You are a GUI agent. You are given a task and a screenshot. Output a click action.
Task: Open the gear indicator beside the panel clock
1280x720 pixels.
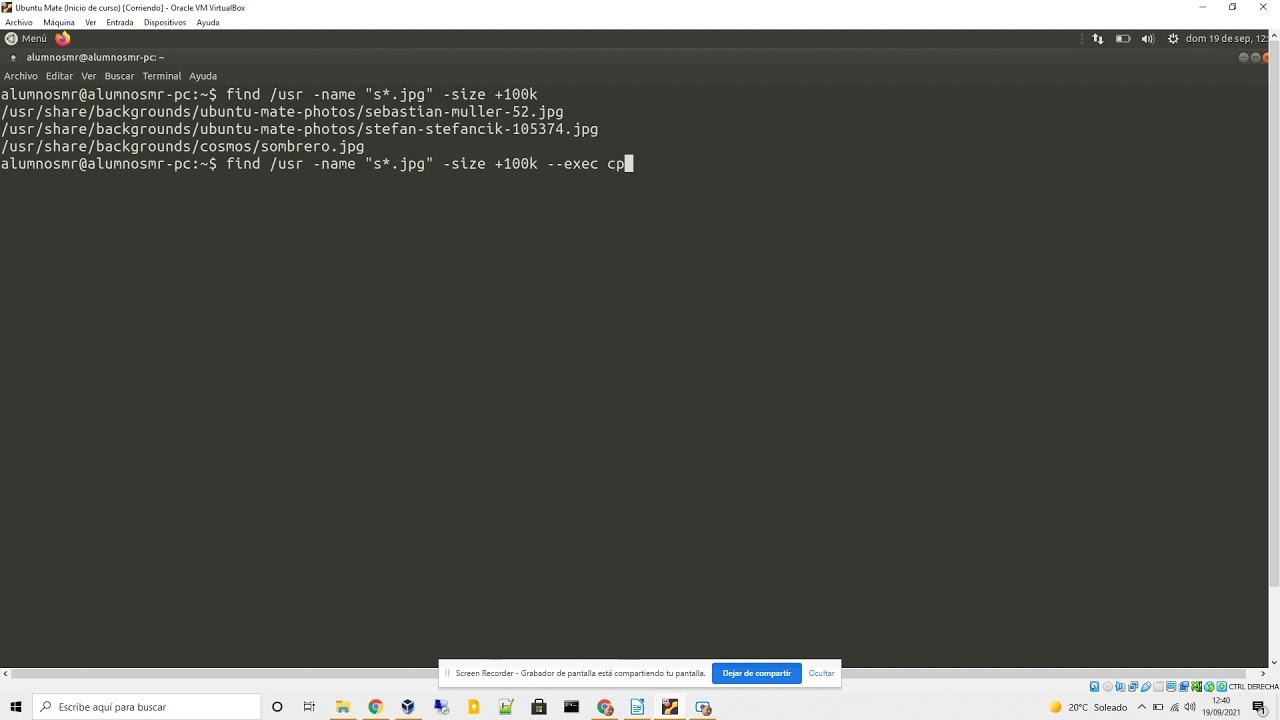pos(1172,38)
